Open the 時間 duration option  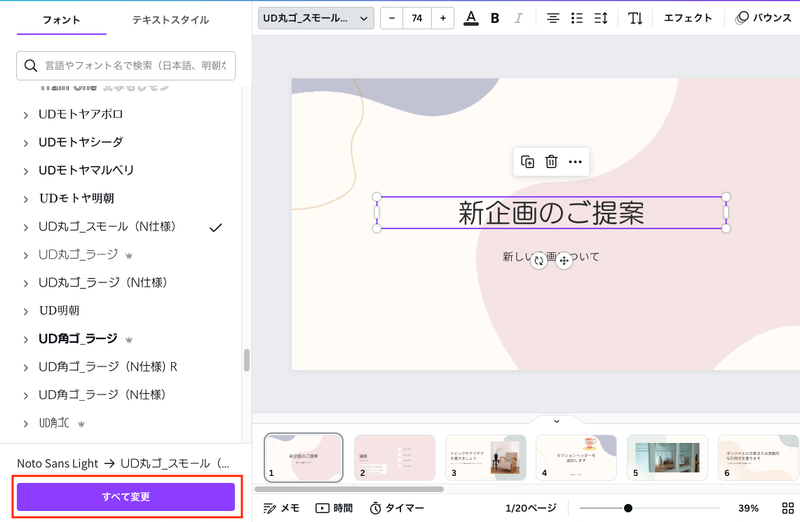coord(334,508)
